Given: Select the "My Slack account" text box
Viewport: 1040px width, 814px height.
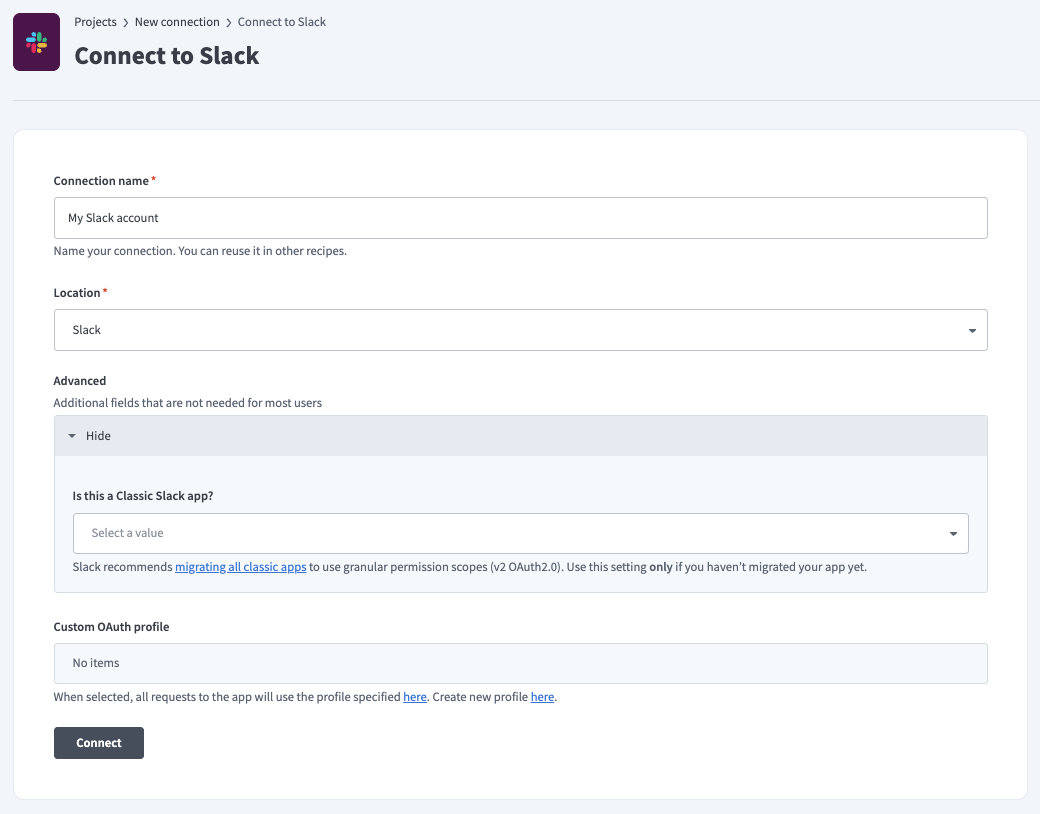Looking at the screenshot, I should tap(520, 218).
